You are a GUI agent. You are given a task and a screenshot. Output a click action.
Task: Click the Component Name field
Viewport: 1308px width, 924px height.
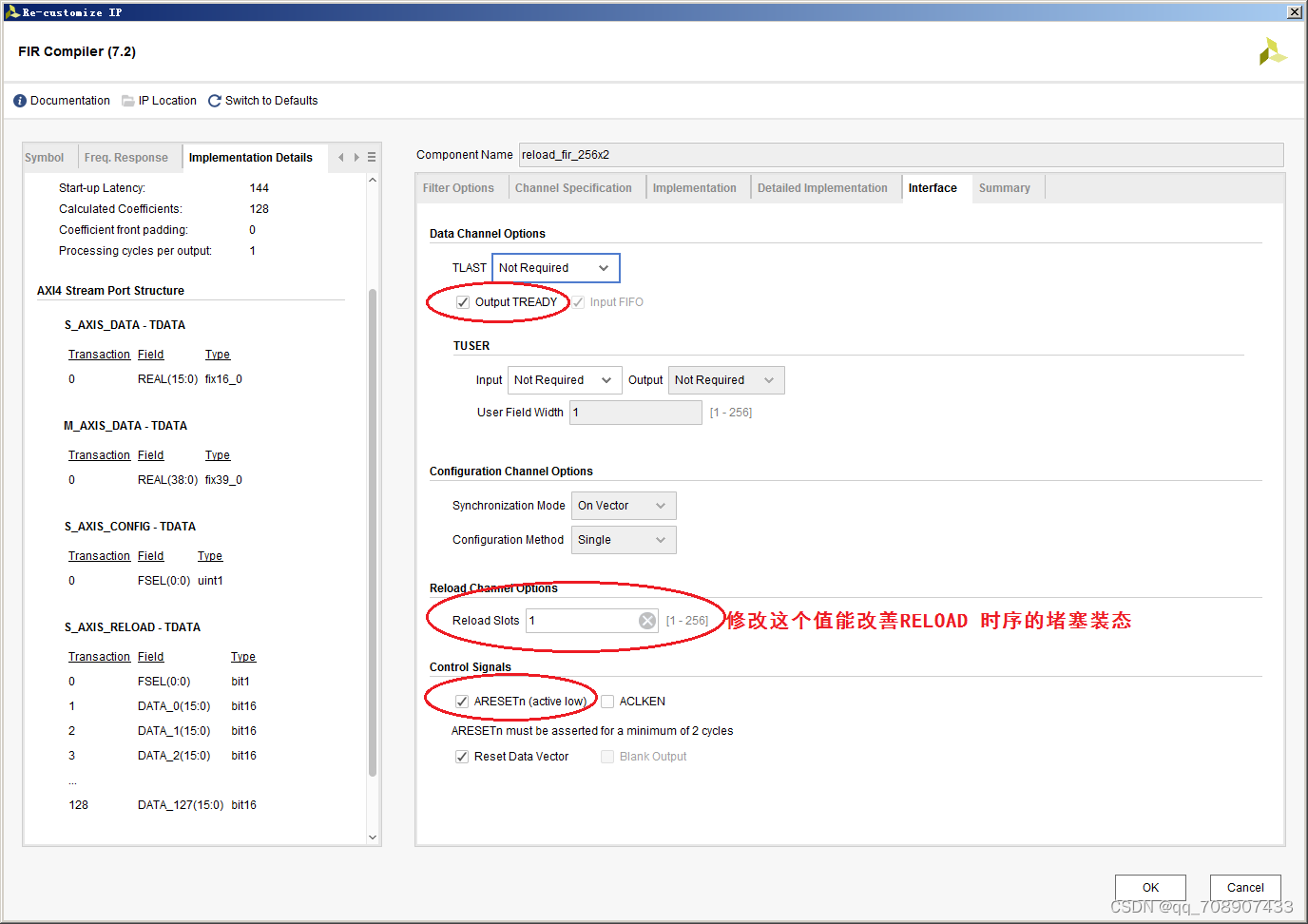901,155
